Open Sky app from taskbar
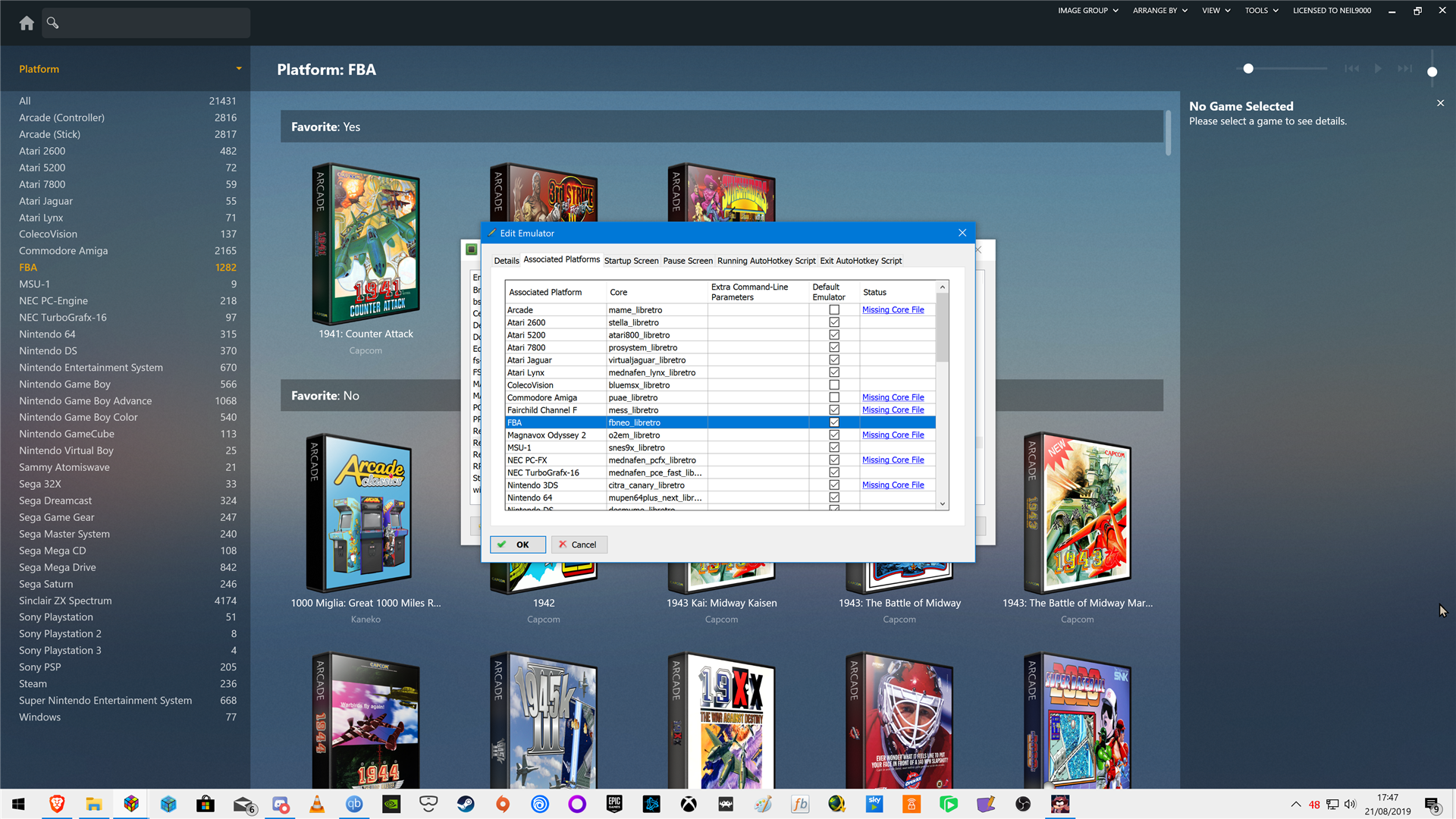The image size is (1456, 819). click(874, 804)
